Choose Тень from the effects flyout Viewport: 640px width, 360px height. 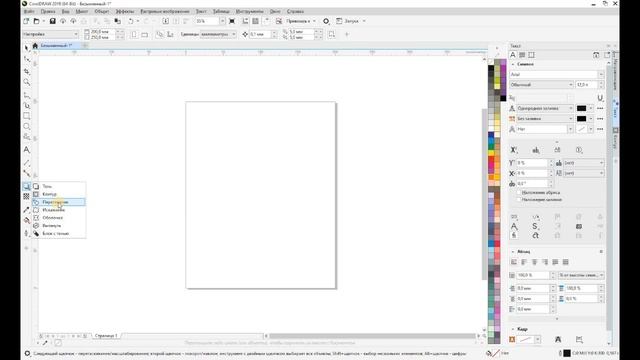coord(59,186)
